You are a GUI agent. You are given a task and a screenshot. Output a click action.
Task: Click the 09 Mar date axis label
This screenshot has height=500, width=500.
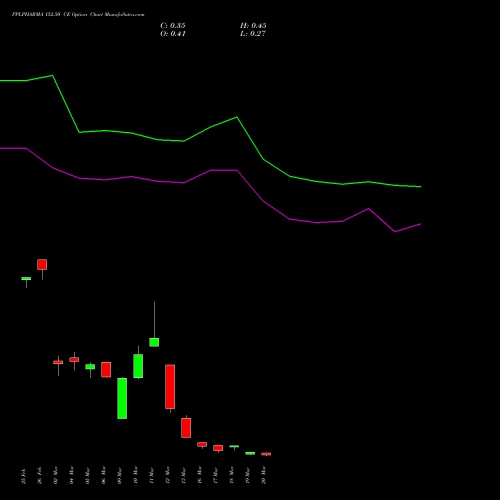[119, 476]
